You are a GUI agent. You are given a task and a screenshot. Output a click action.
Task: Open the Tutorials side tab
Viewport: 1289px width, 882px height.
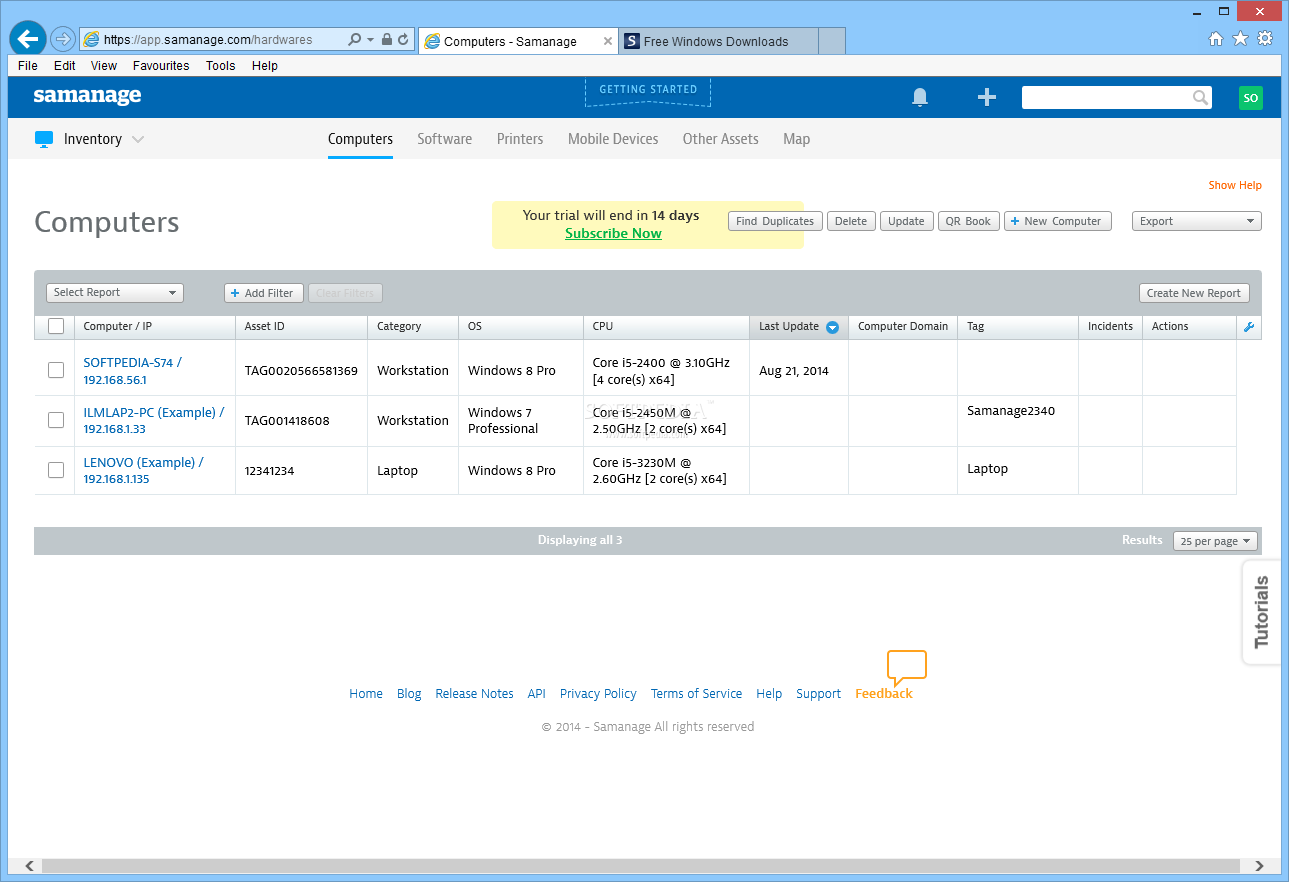1262,612
